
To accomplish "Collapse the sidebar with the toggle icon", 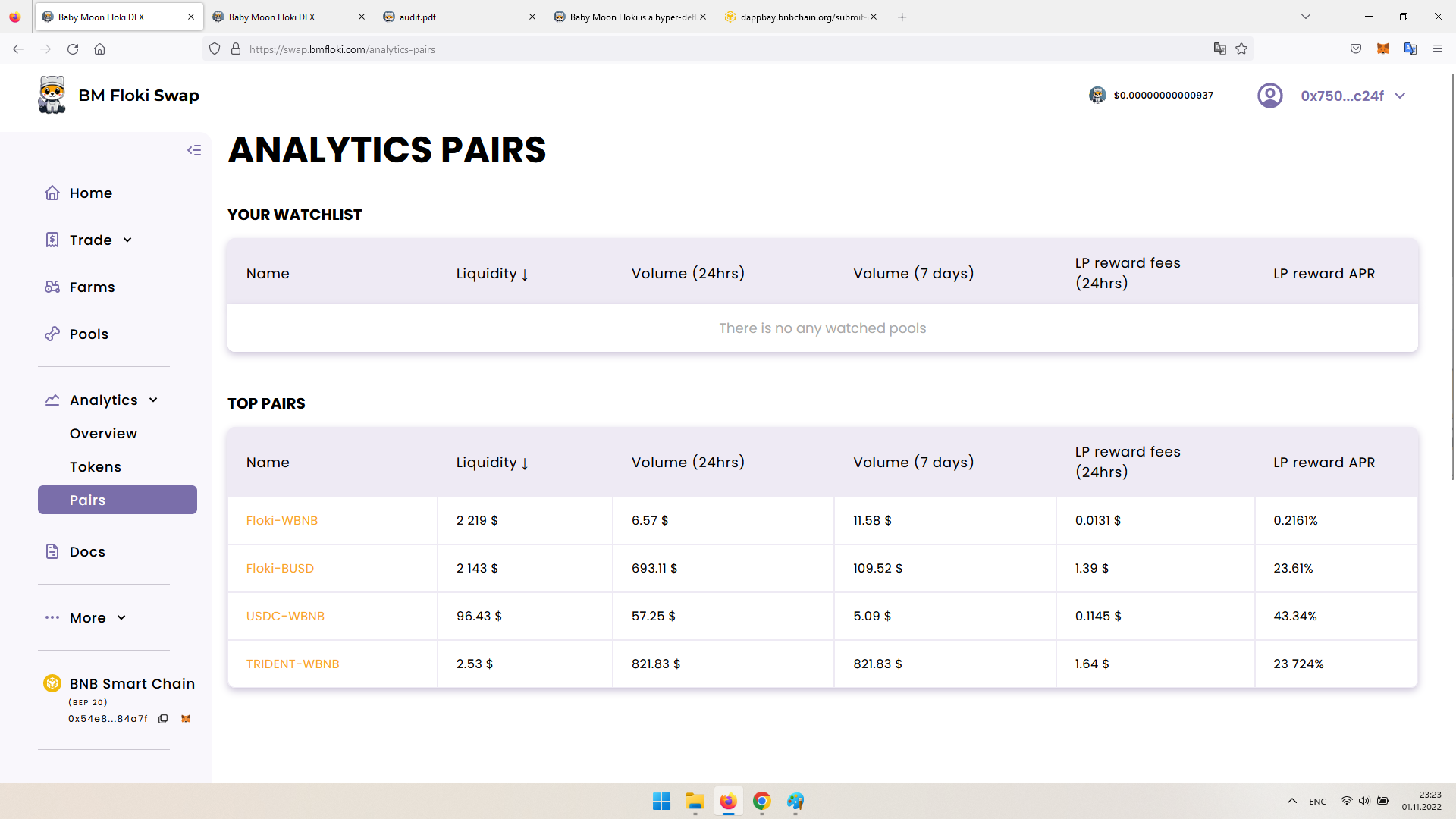I will pos(194,150).
